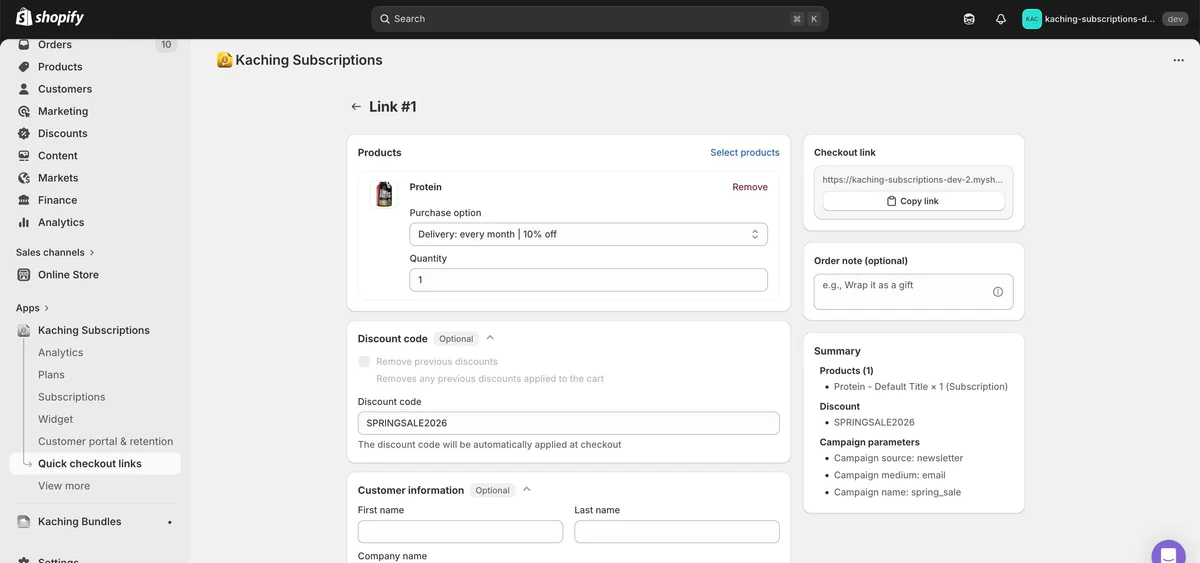This screenshot has width=1200, height=563.
Task: Open notifications bell
Action: point(1001,19)
